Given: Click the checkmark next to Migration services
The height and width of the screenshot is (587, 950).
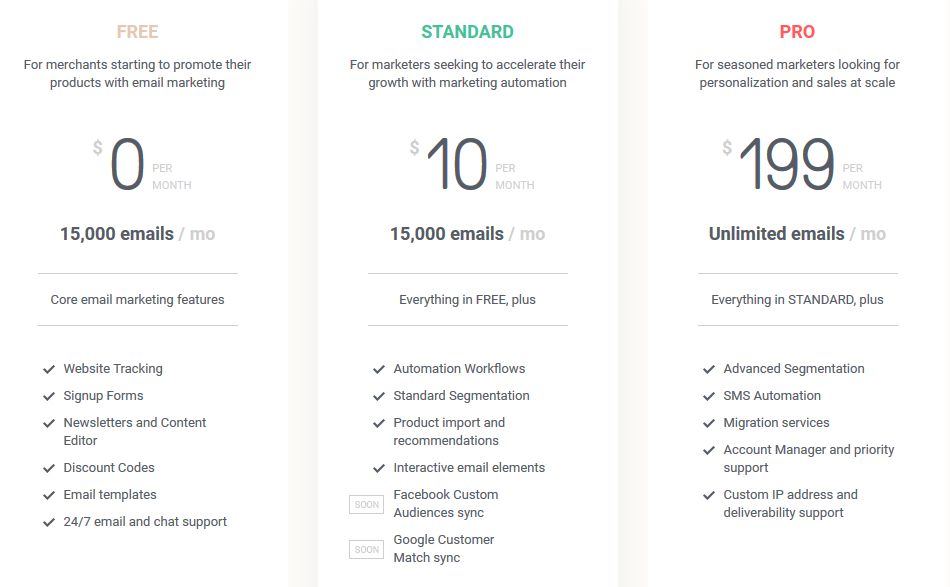Looking at the screenshot, I should coord(709,423).
